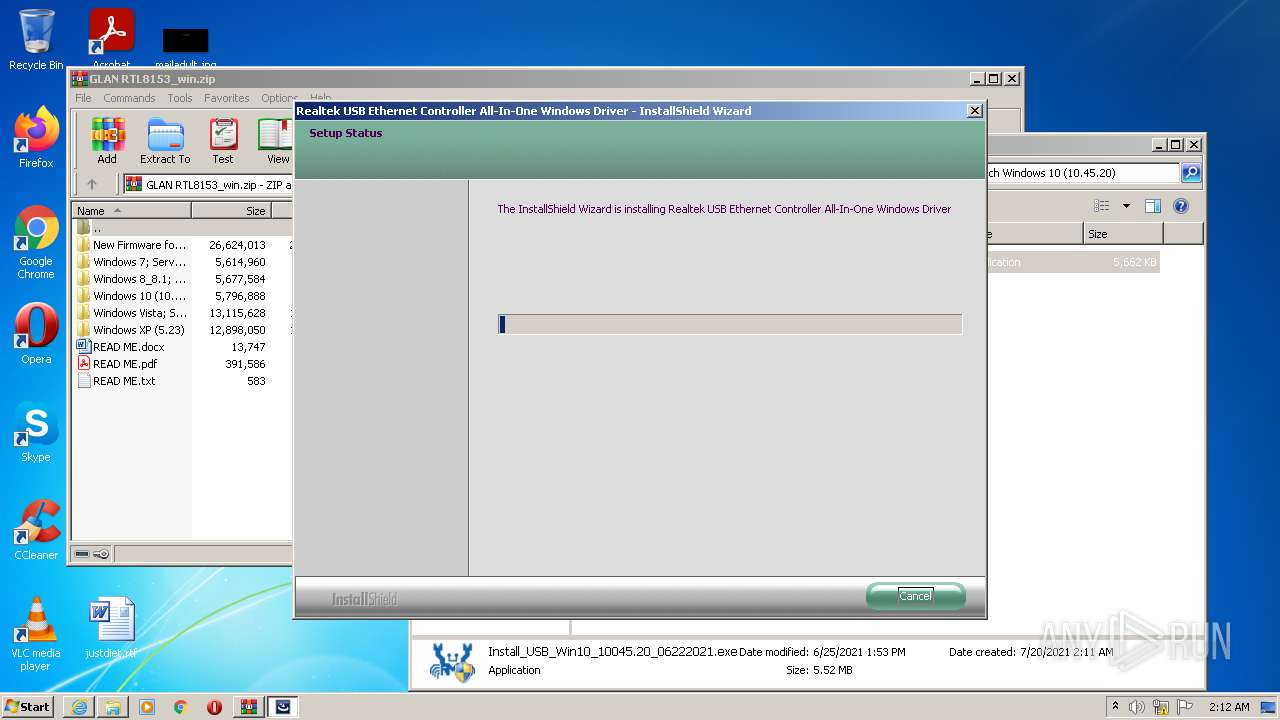The width and height of the screenshot is (1280, 720).
Task: Select READ ME.txt file
Action: coord(180,381)
